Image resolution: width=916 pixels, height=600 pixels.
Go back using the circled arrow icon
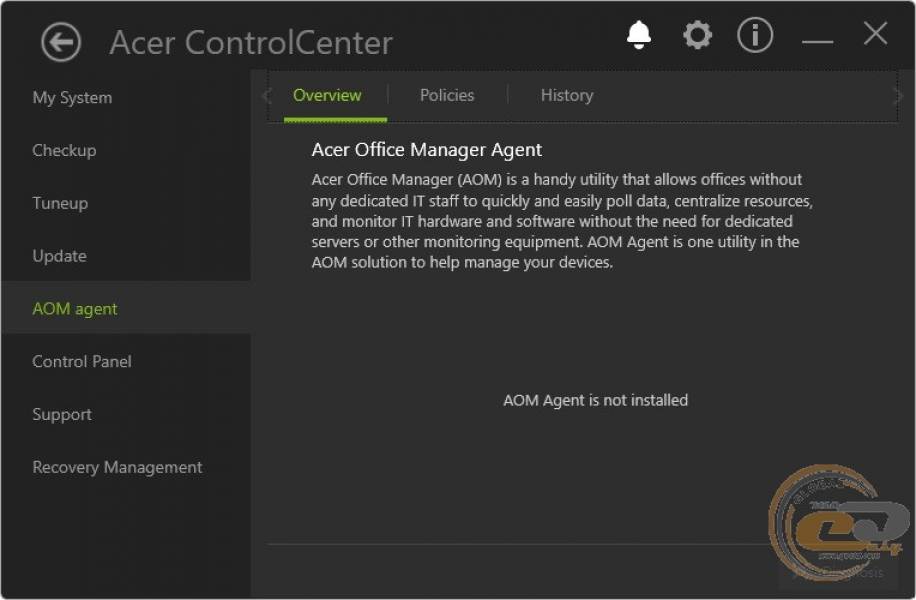pos(61,42)
